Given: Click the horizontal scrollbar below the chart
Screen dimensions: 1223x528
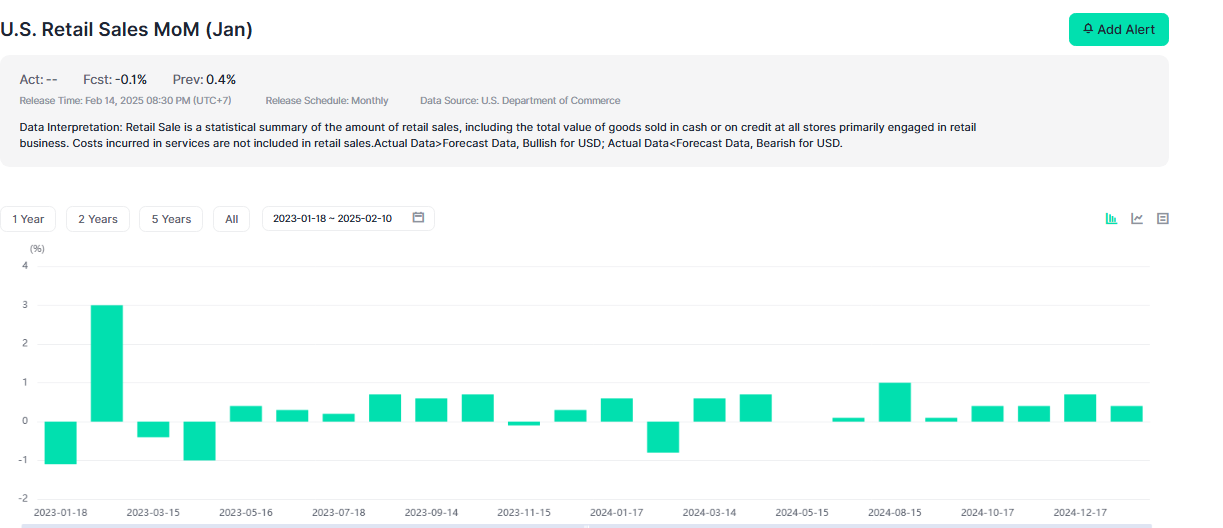Looking at the screenshot, I should coord(580,525).
